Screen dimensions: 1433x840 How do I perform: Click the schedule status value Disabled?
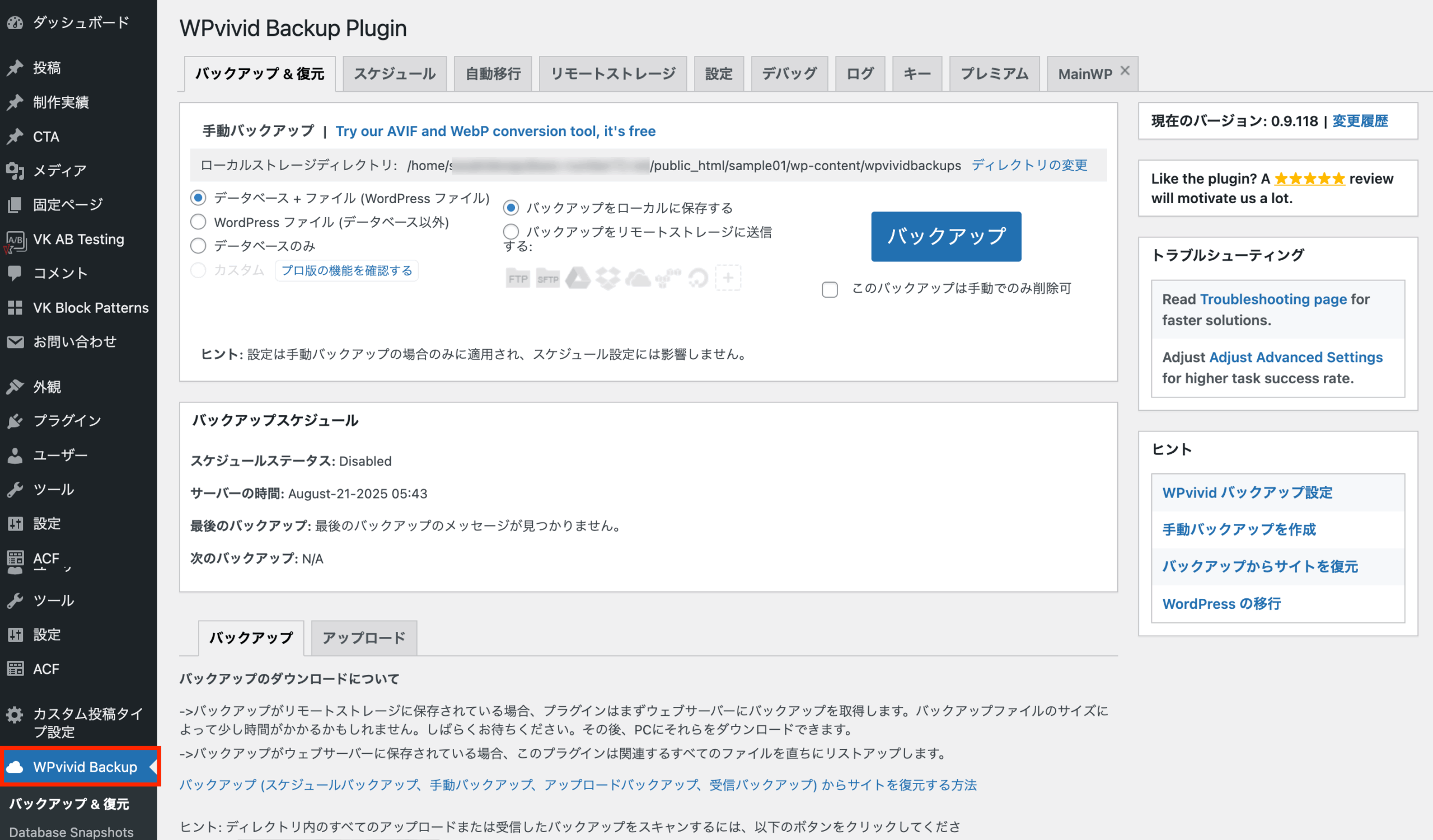coord(366,461)
